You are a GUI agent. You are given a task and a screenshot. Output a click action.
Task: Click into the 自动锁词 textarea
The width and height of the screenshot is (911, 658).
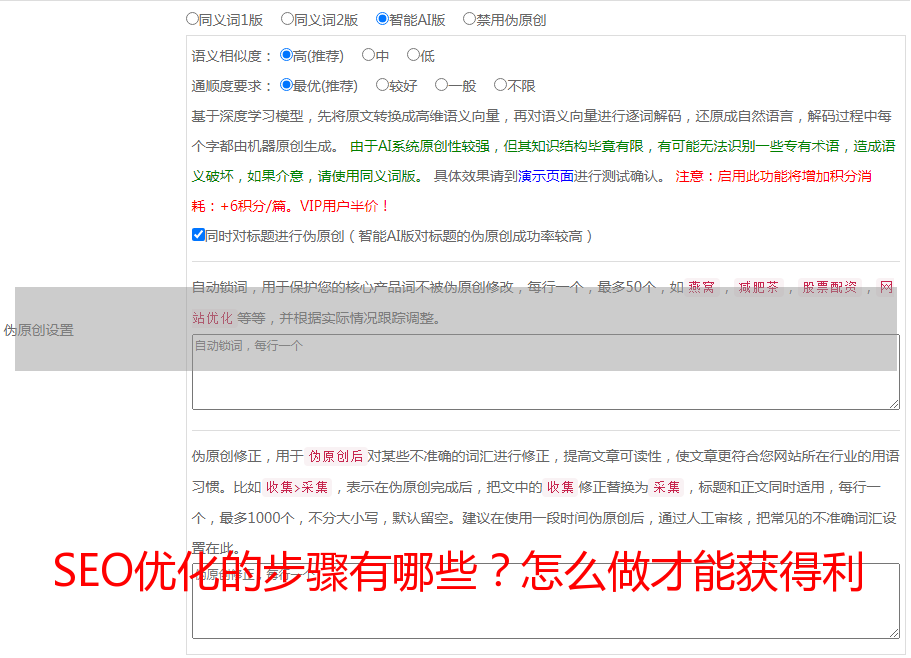tap(546, 372)
